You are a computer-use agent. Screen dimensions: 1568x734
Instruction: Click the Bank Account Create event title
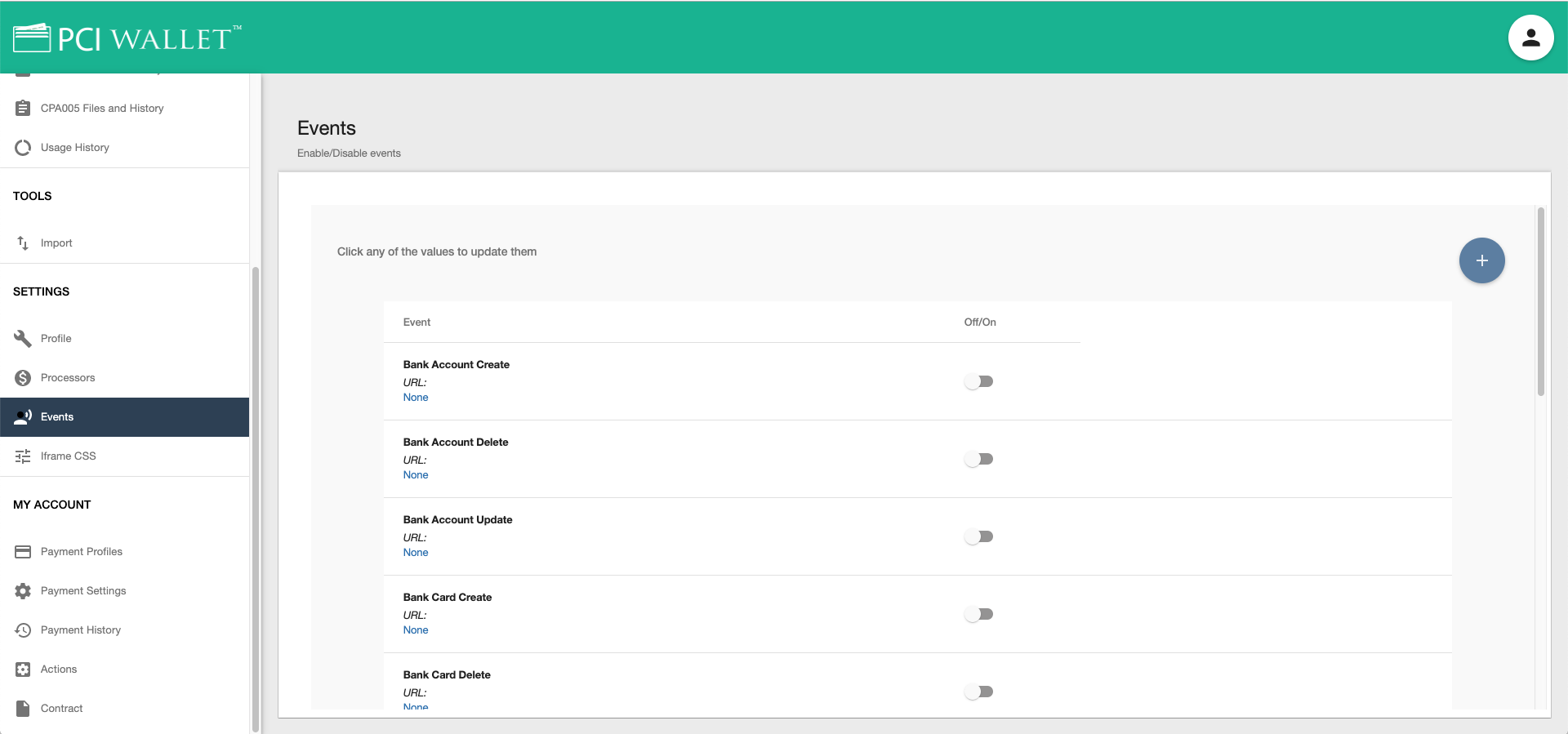pyautogui.click(x=456, y=364)
